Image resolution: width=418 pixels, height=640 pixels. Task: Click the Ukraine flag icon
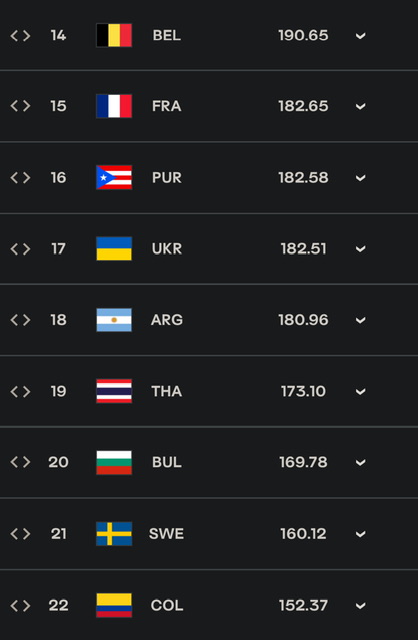tap(114, 249)
